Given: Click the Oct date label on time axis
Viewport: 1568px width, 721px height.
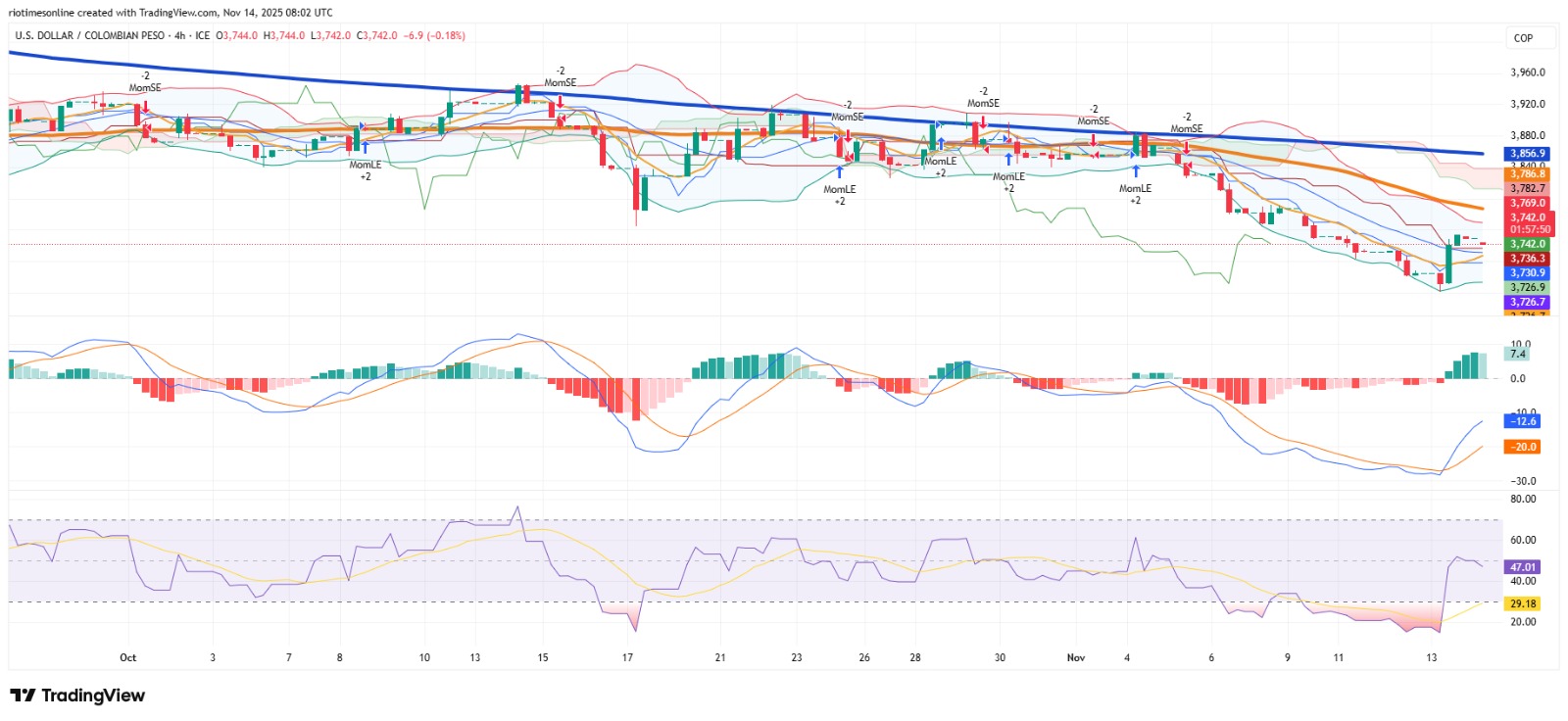Looking at the screenshot, I should click(x=128, y=657).
